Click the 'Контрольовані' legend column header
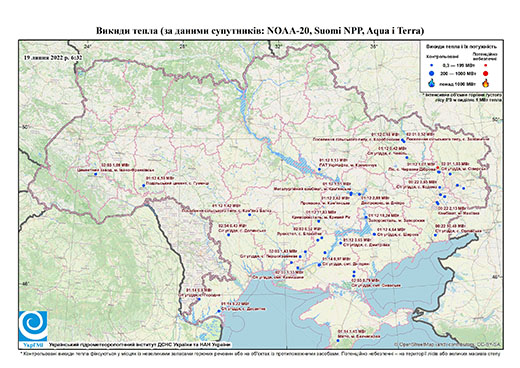The width and height of the screenshot is (520, 368). 442,56
